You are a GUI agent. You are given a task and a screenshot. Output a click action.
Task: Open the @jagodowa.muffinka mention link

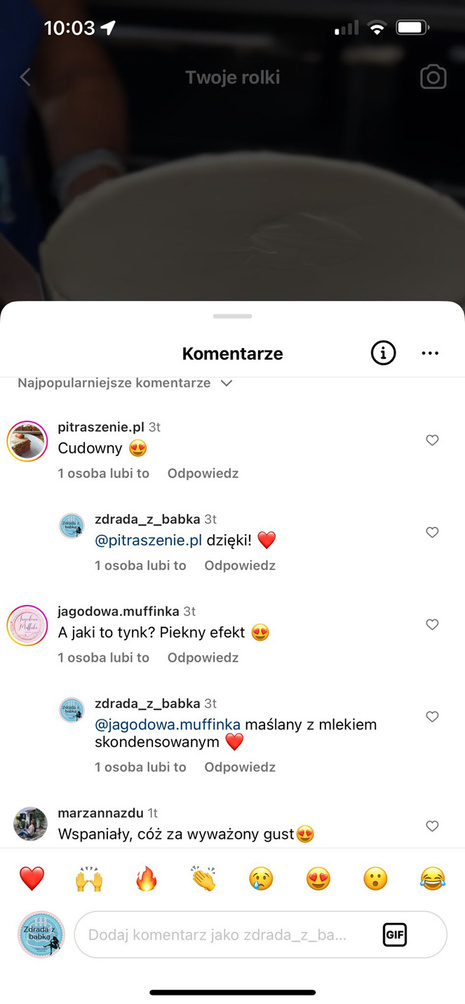168,724
